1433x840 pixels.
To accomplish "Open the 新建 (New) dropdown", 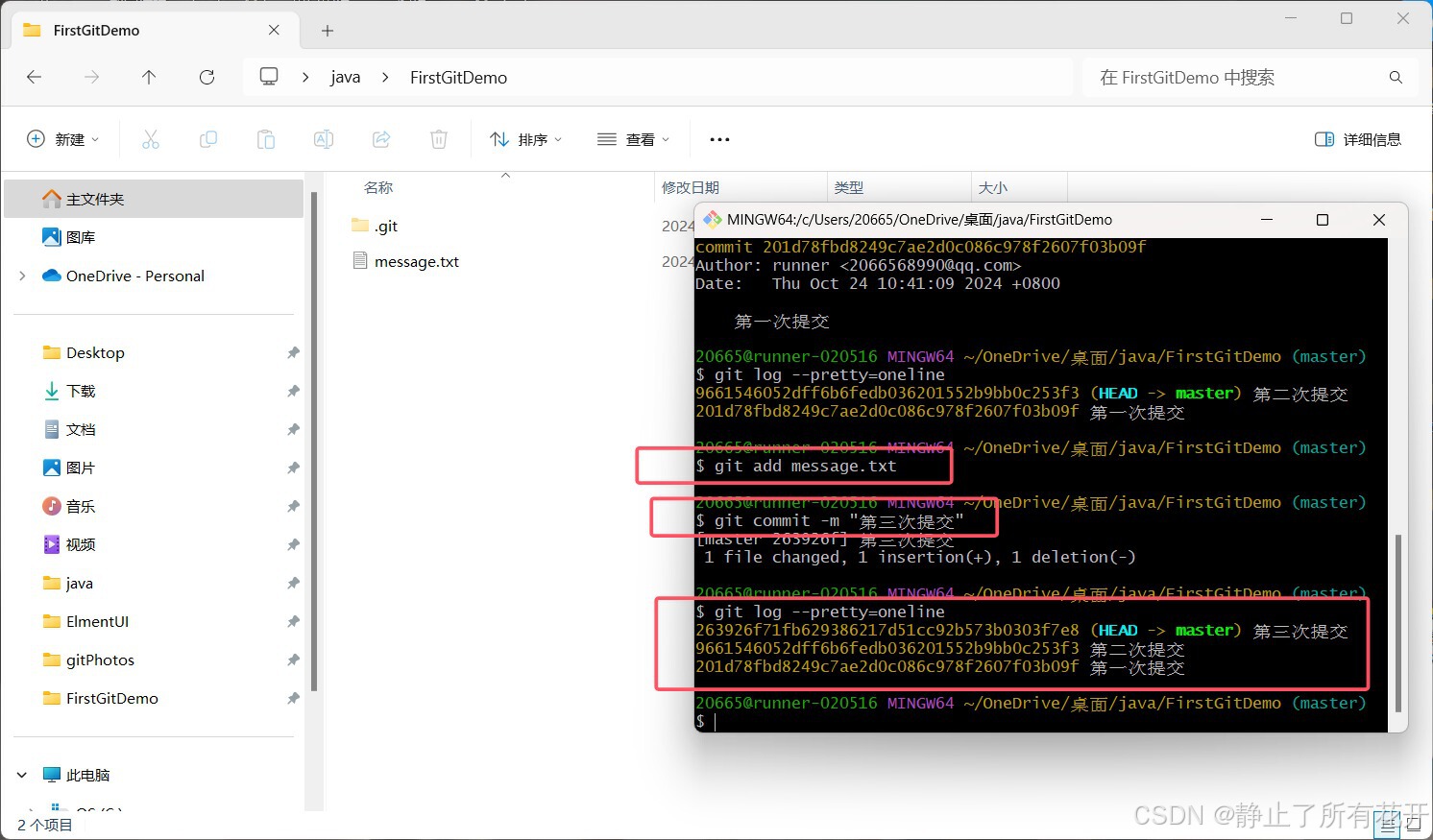I will pos(62,139).
